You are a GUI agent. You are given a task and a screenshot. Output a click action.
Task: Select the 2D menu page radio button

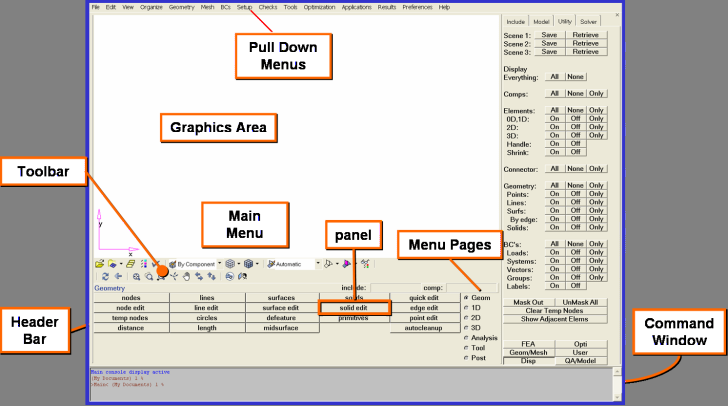466,317
